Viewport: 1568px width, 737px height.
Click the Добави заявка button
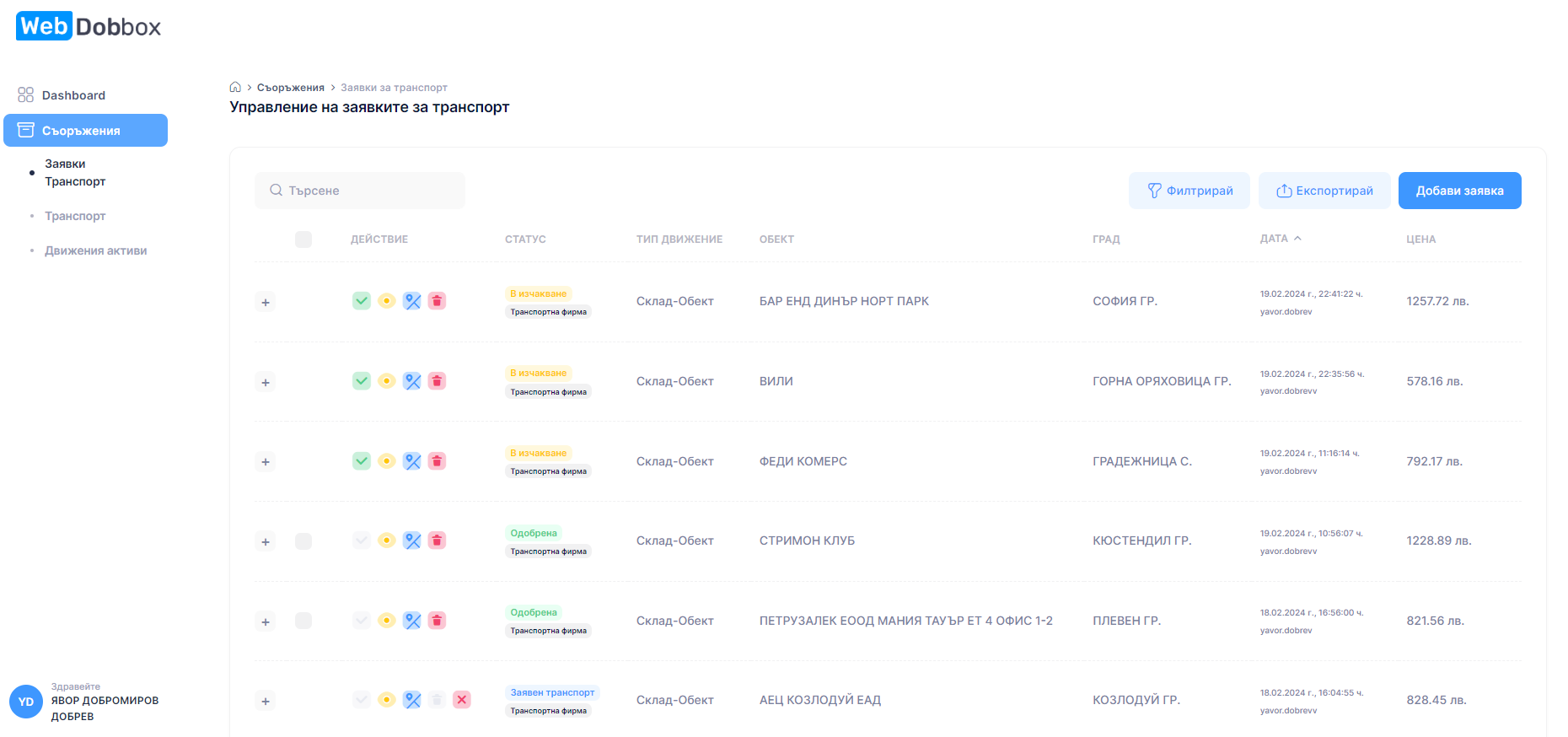[1459, 191]
